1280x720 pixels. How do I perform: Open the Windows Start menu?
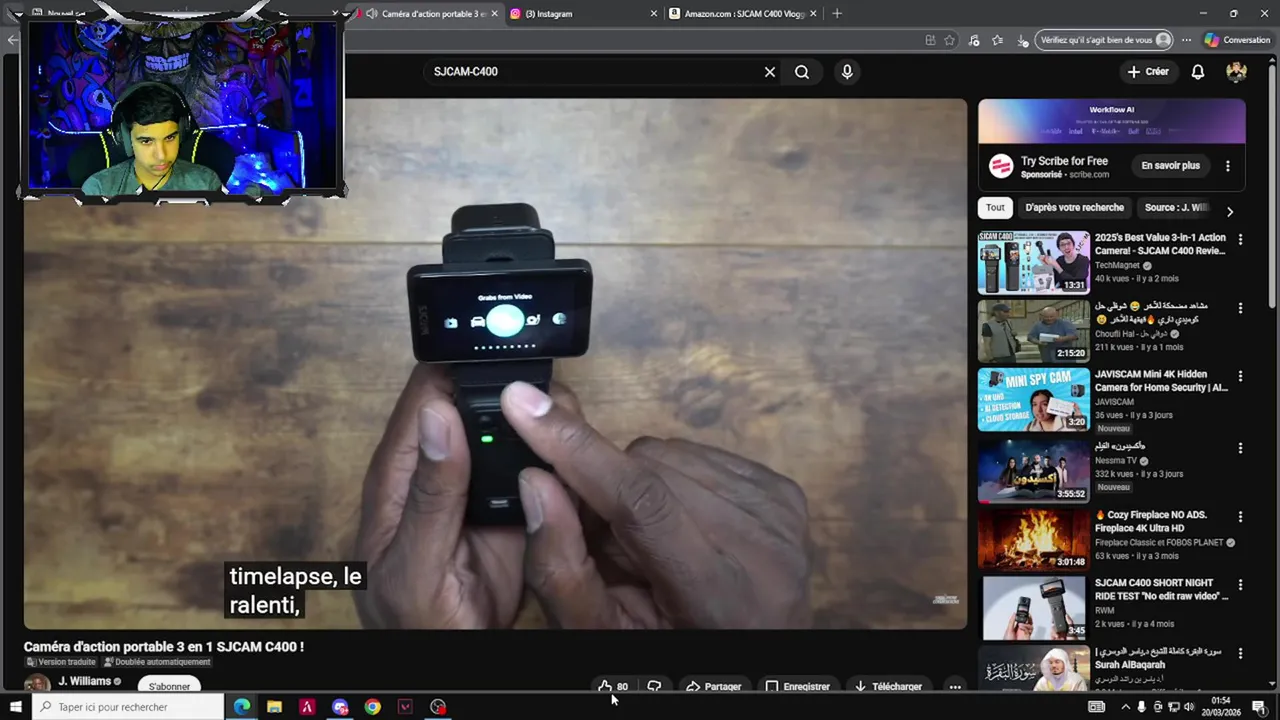tap(16, 707)
